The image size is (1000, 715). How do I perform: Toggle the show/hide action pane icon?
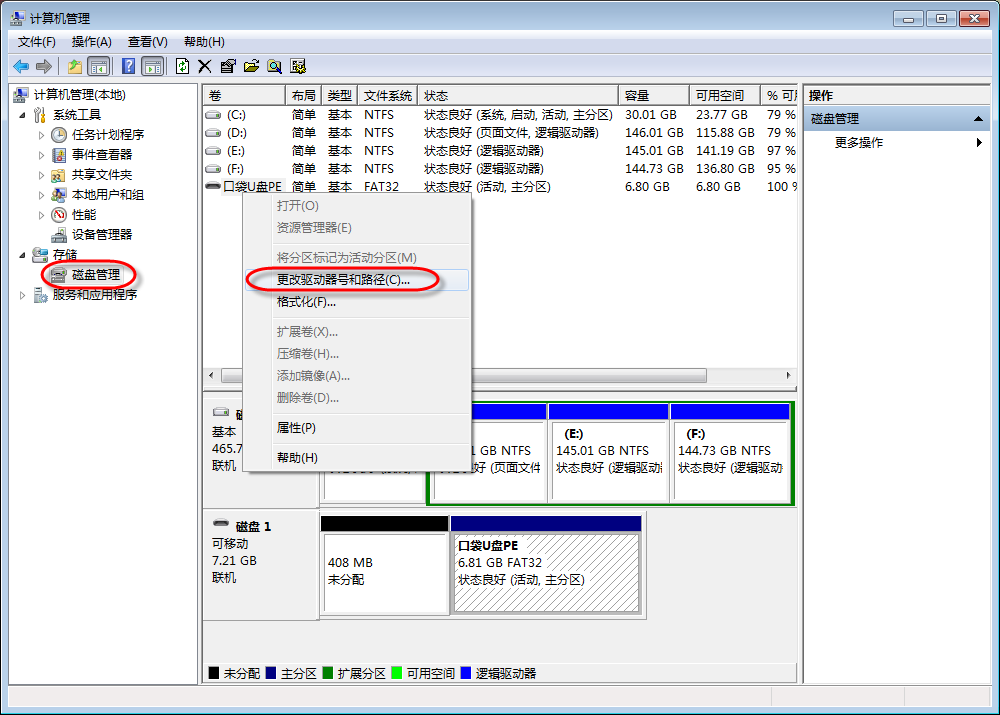pos(152,66)
